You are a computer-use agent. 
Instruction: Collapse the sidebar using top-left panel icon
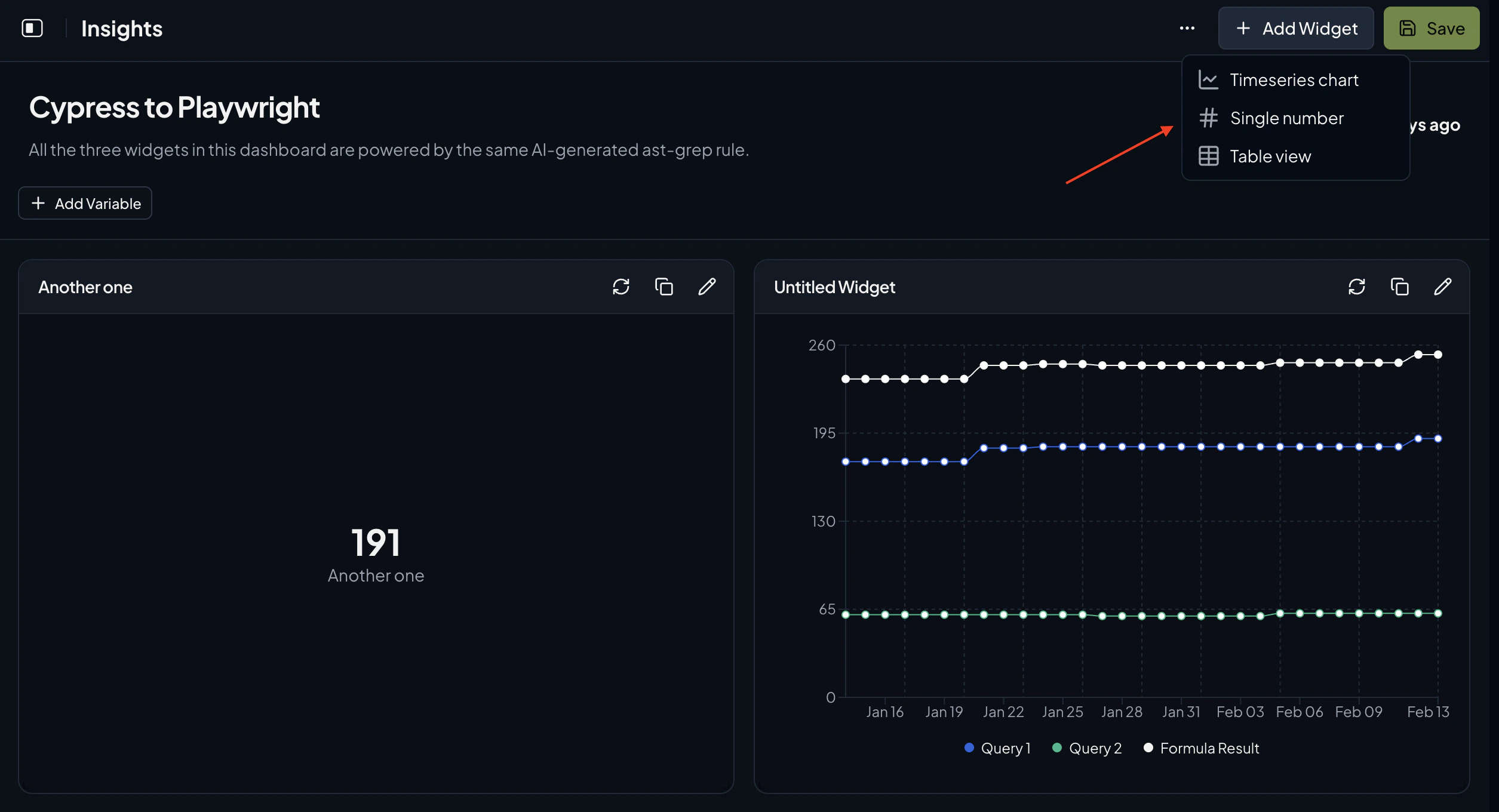click(x=32, y=27)
